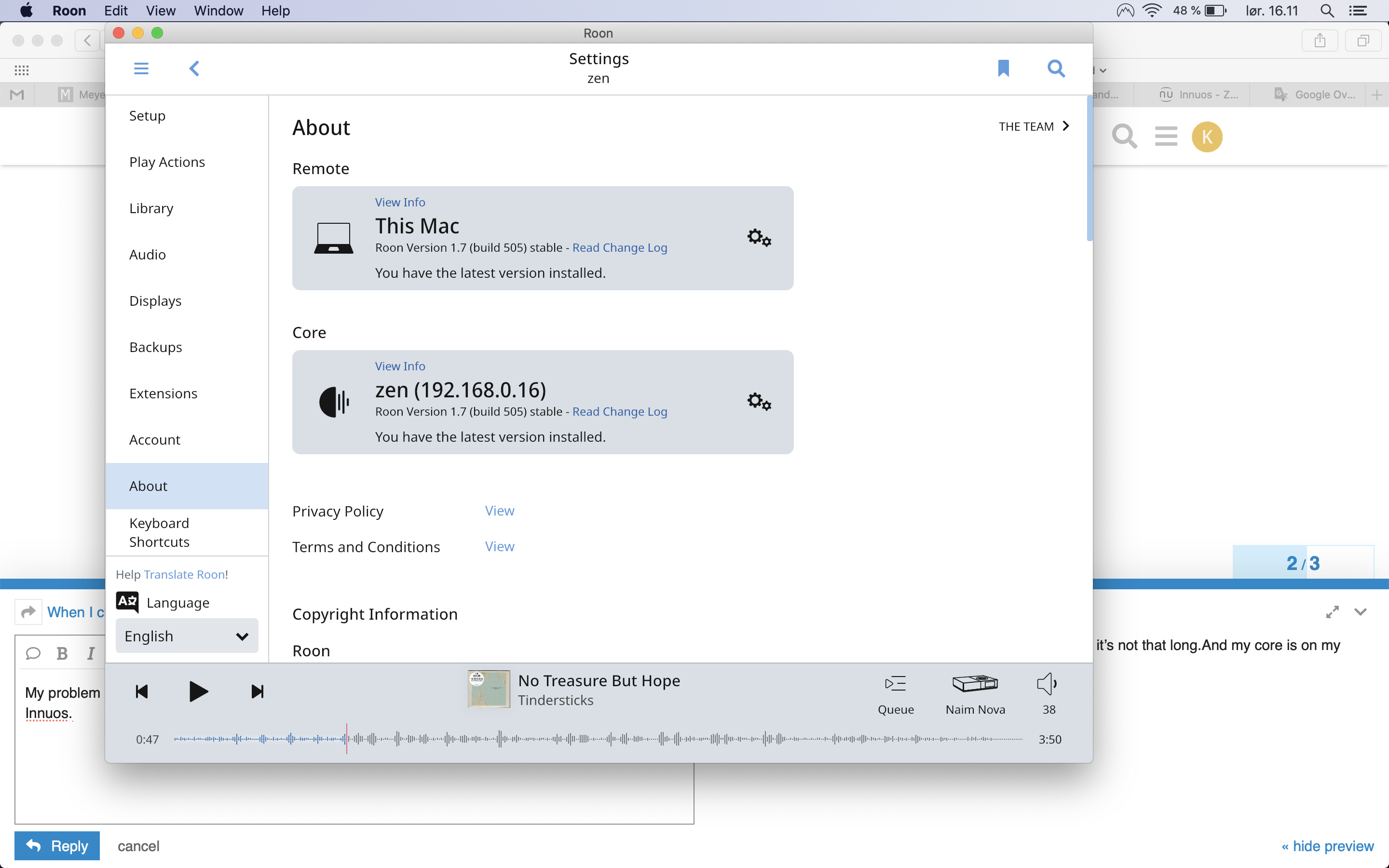Select the Naim Nova audio zone
This screenshot has height=868, width=1389.
[975, 694]
